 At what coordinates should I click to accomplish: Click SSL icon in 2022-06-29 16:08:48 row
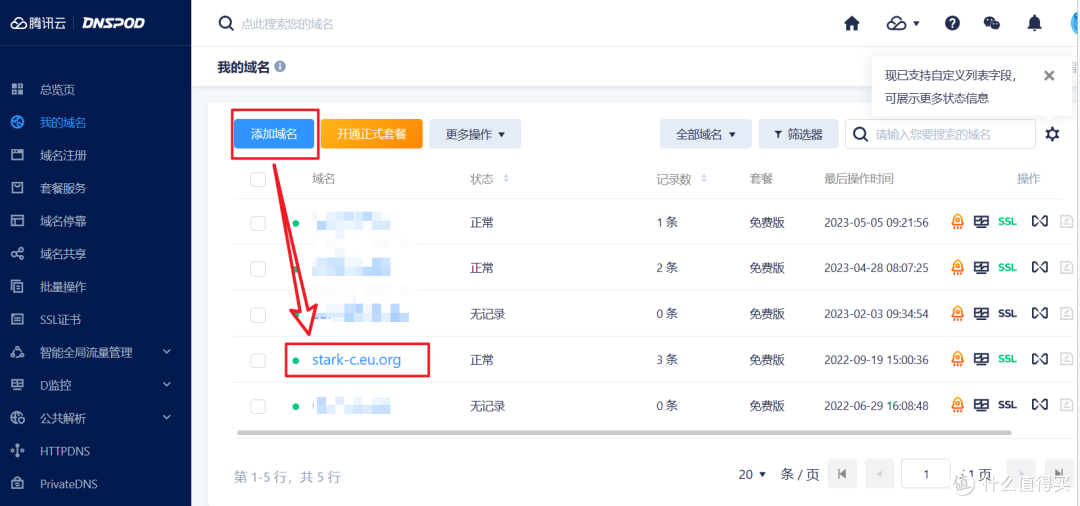1007,405
